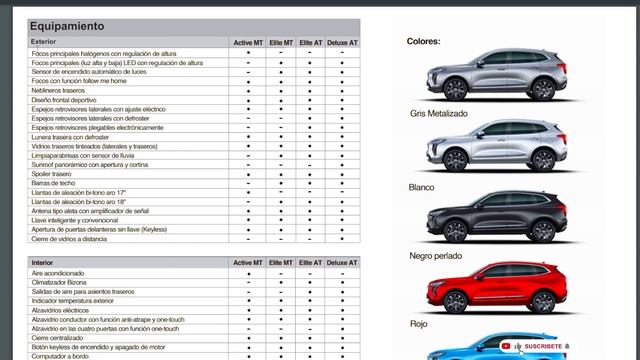Click 'Focos con función follow me home'

pos(79,81)
